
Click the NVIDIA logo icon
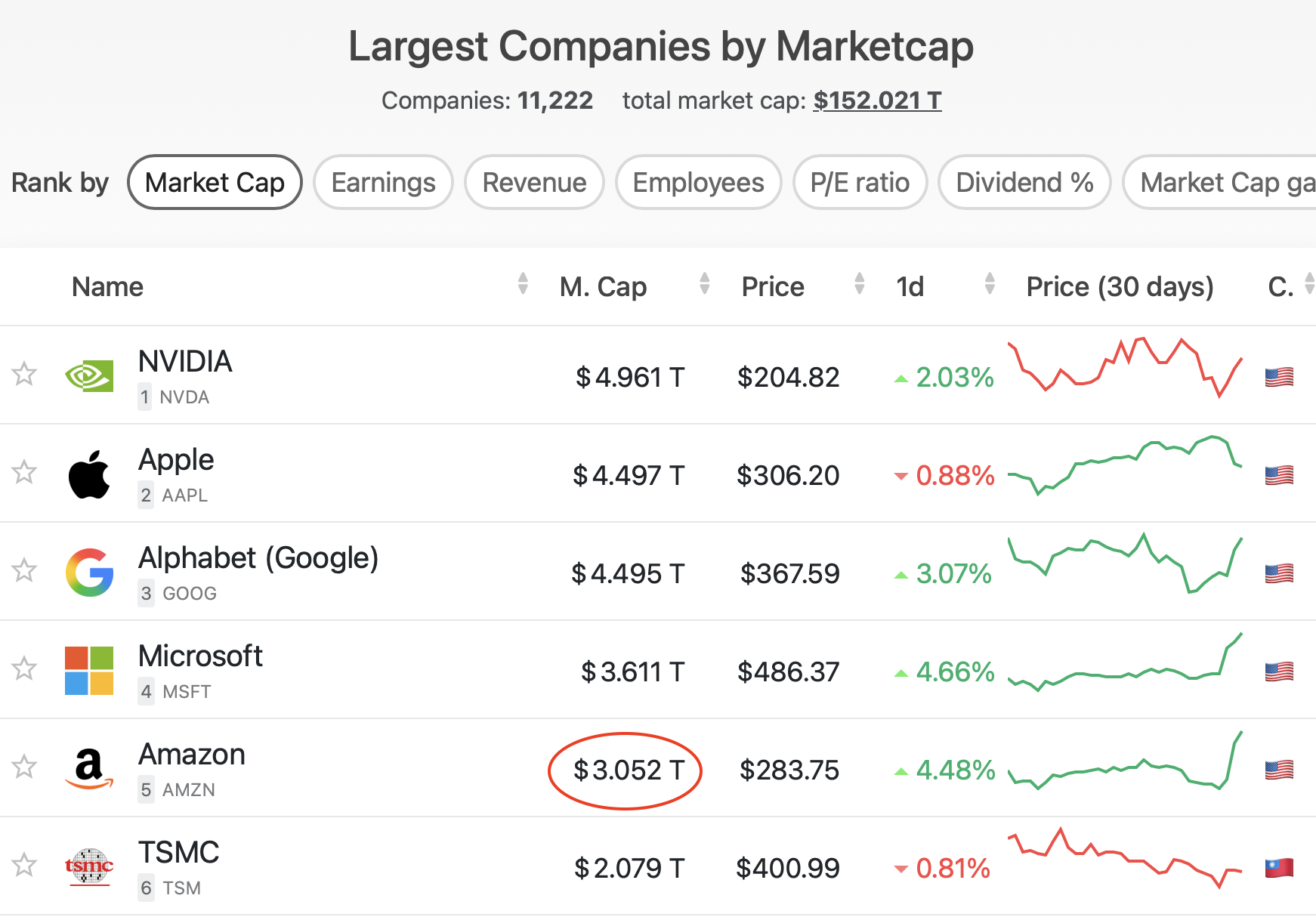point(89,375)
